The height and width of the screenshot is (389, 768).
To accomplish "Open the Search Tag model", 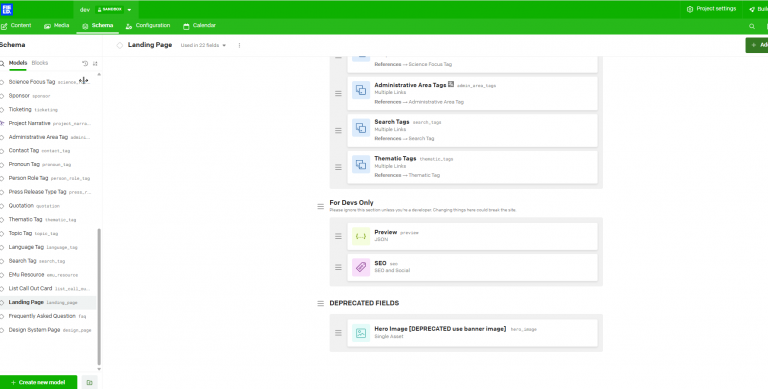I will (48, 261).
